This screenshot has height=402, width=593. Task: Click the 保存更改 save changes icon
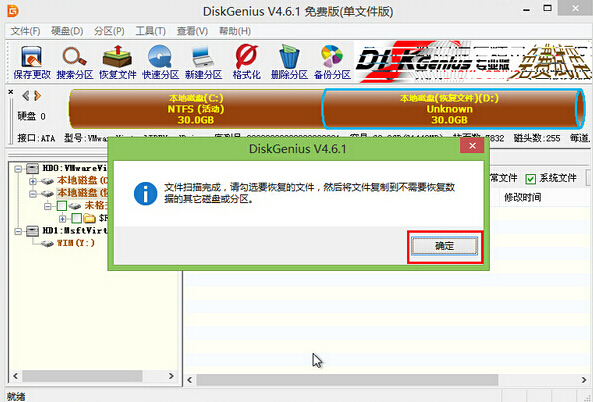[32, 62]
